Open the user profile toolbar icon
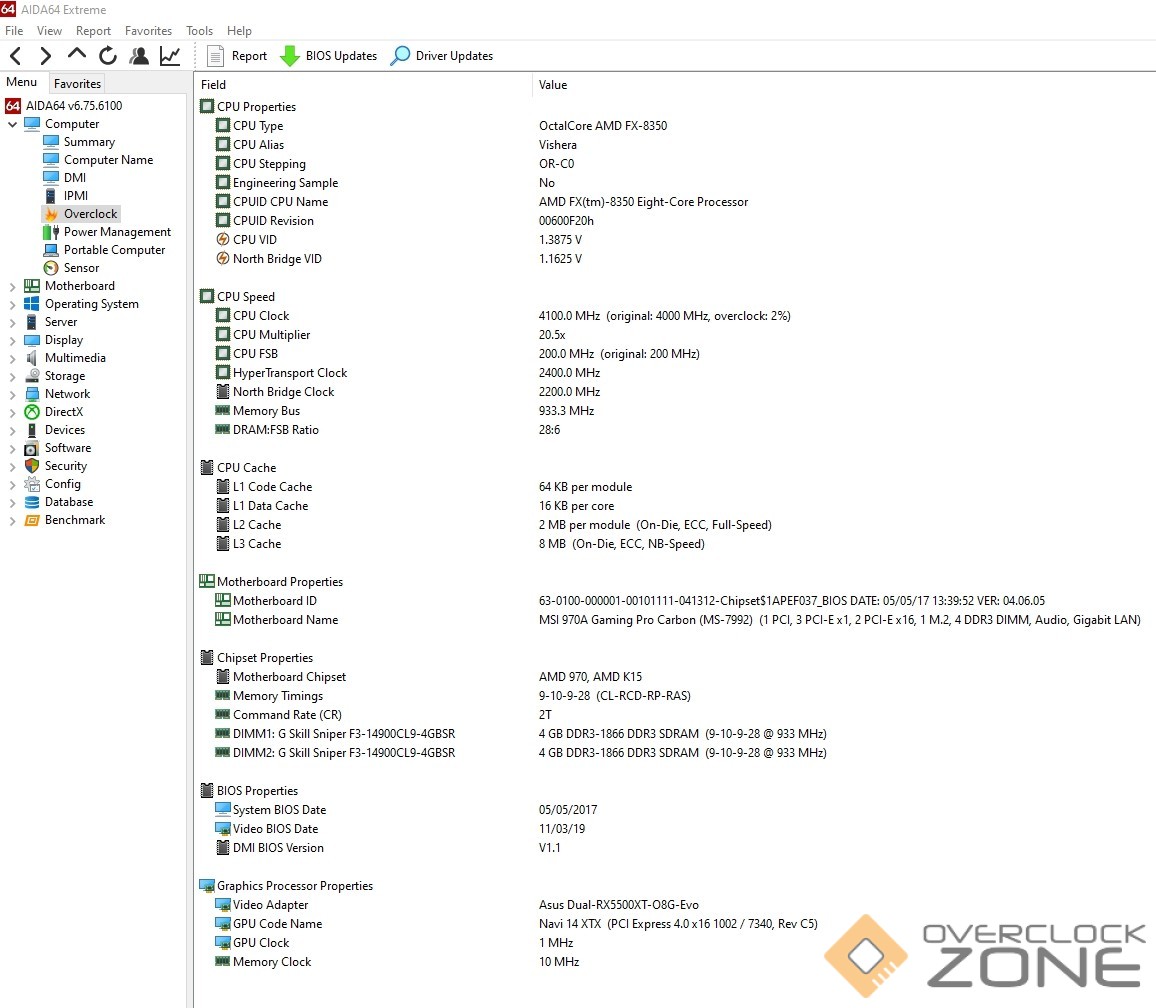The image size is (1156, 1008). coord(139,55)
